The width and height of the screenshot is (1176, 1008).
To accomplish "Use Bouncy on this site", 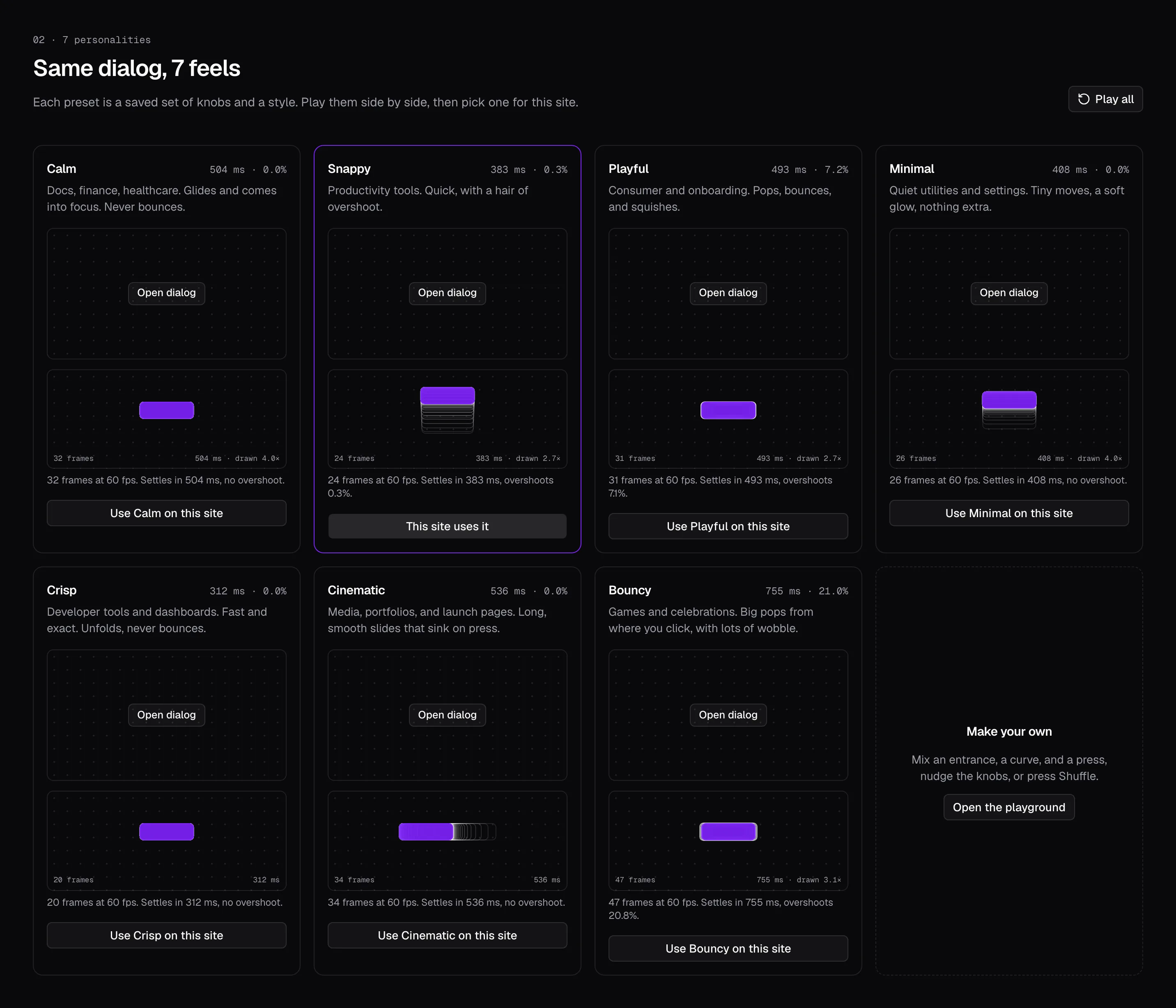I will (728, 949).
